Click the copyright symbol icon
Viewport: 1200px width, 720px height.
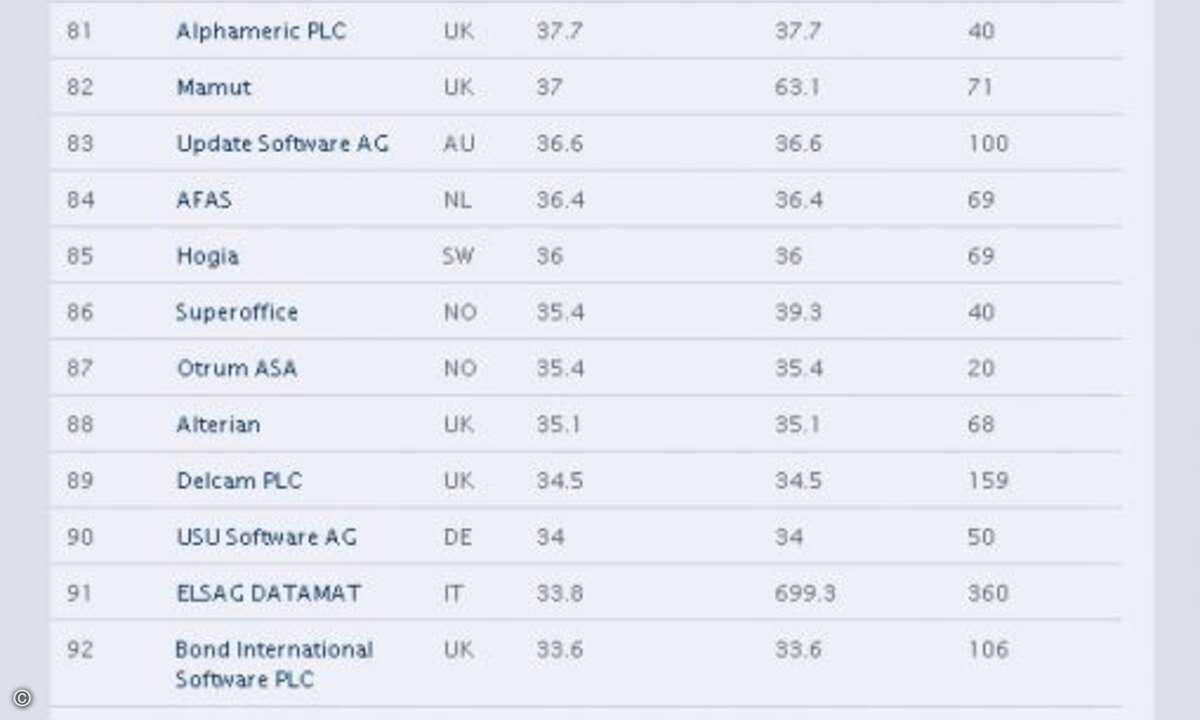coord(23,698)
